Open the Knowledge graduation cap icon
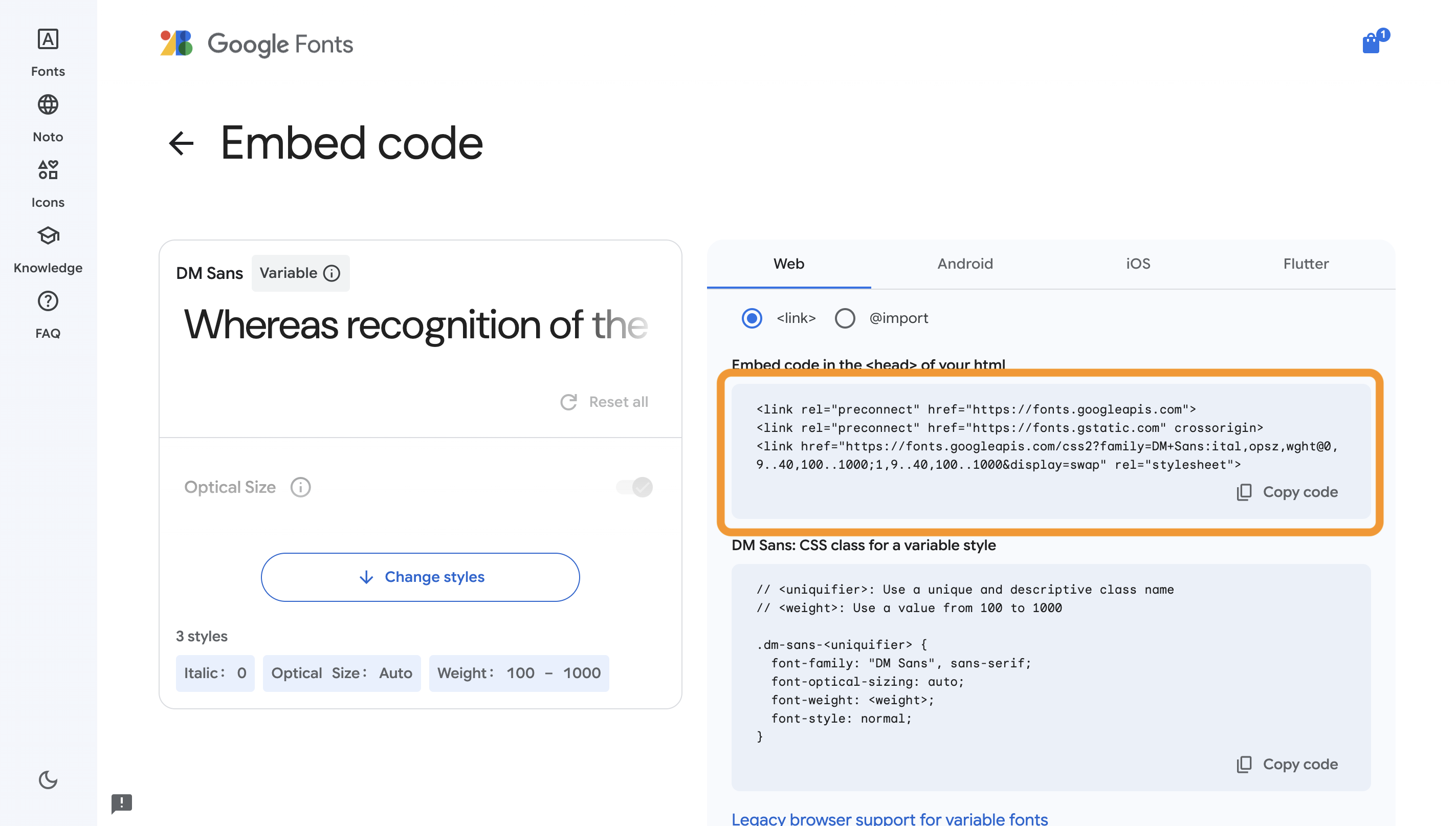The height and width of the screenshot is (826, 1456). (x=48, y=235)
